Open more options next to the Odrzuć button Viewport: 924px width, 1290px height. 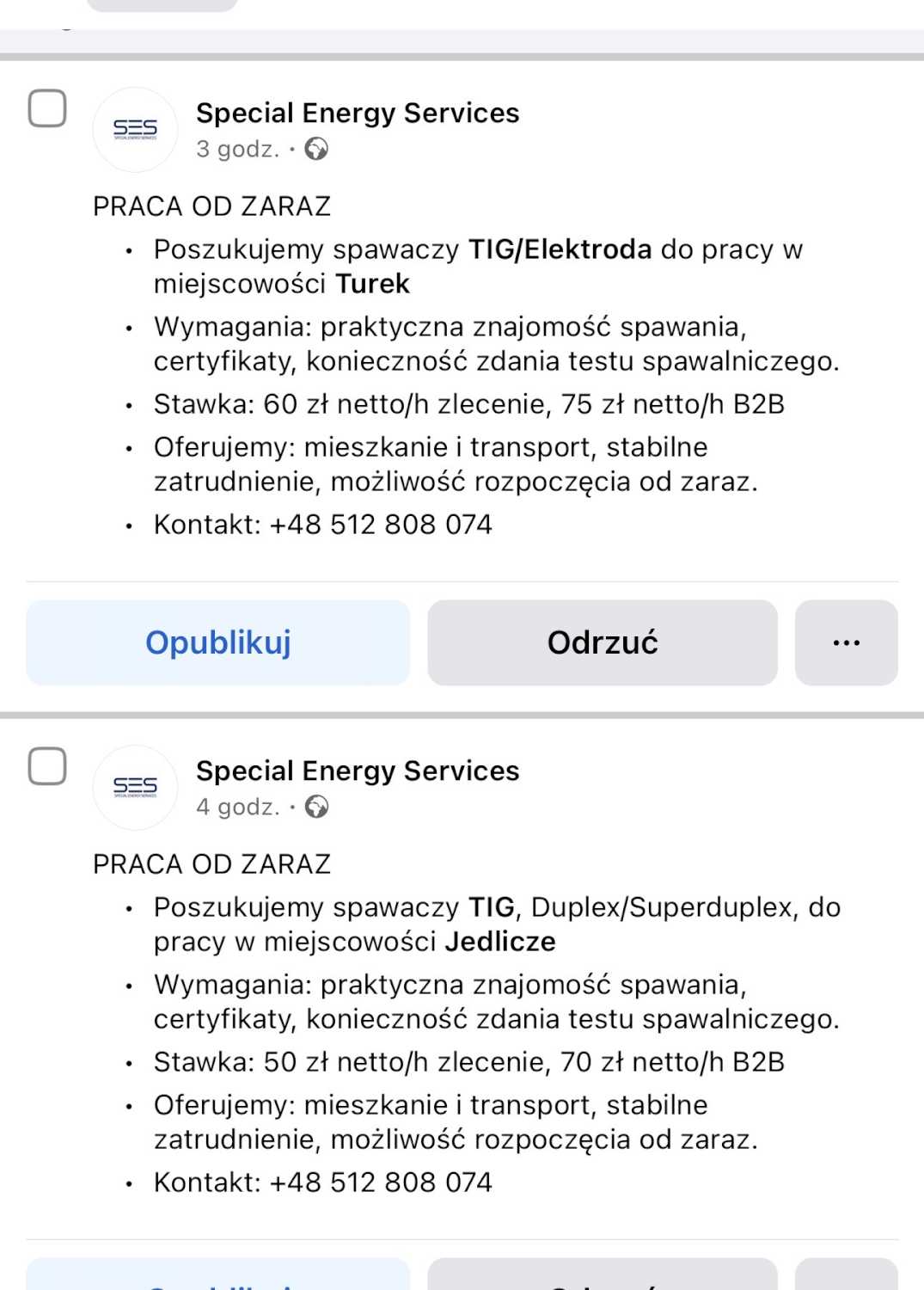click(x=846, y=642)
